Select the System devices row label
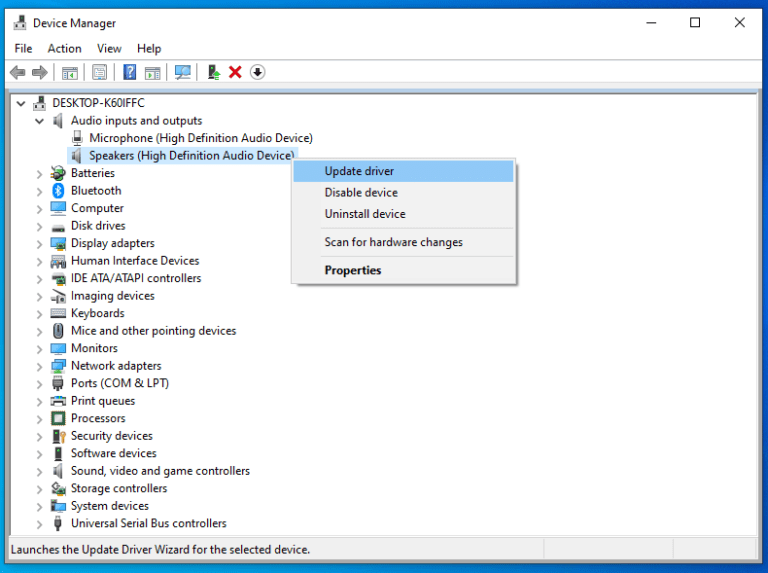Image resolution: width=768 pixels, height=573 pixels. pyautogui.click(x=110, y=506)
